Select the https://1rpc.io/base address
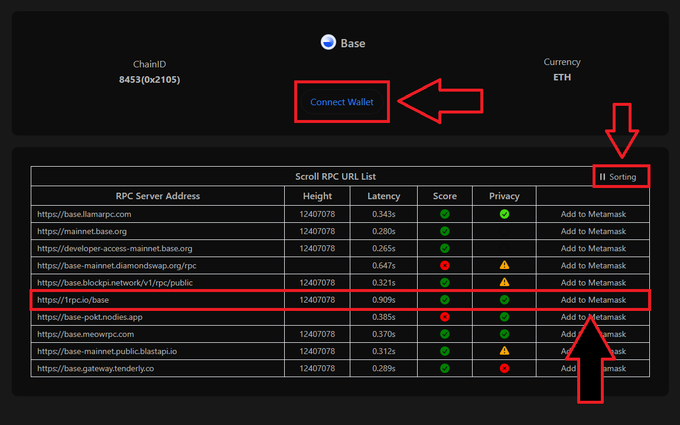Screen dimensions: 680x425 (x=73, y=300)
